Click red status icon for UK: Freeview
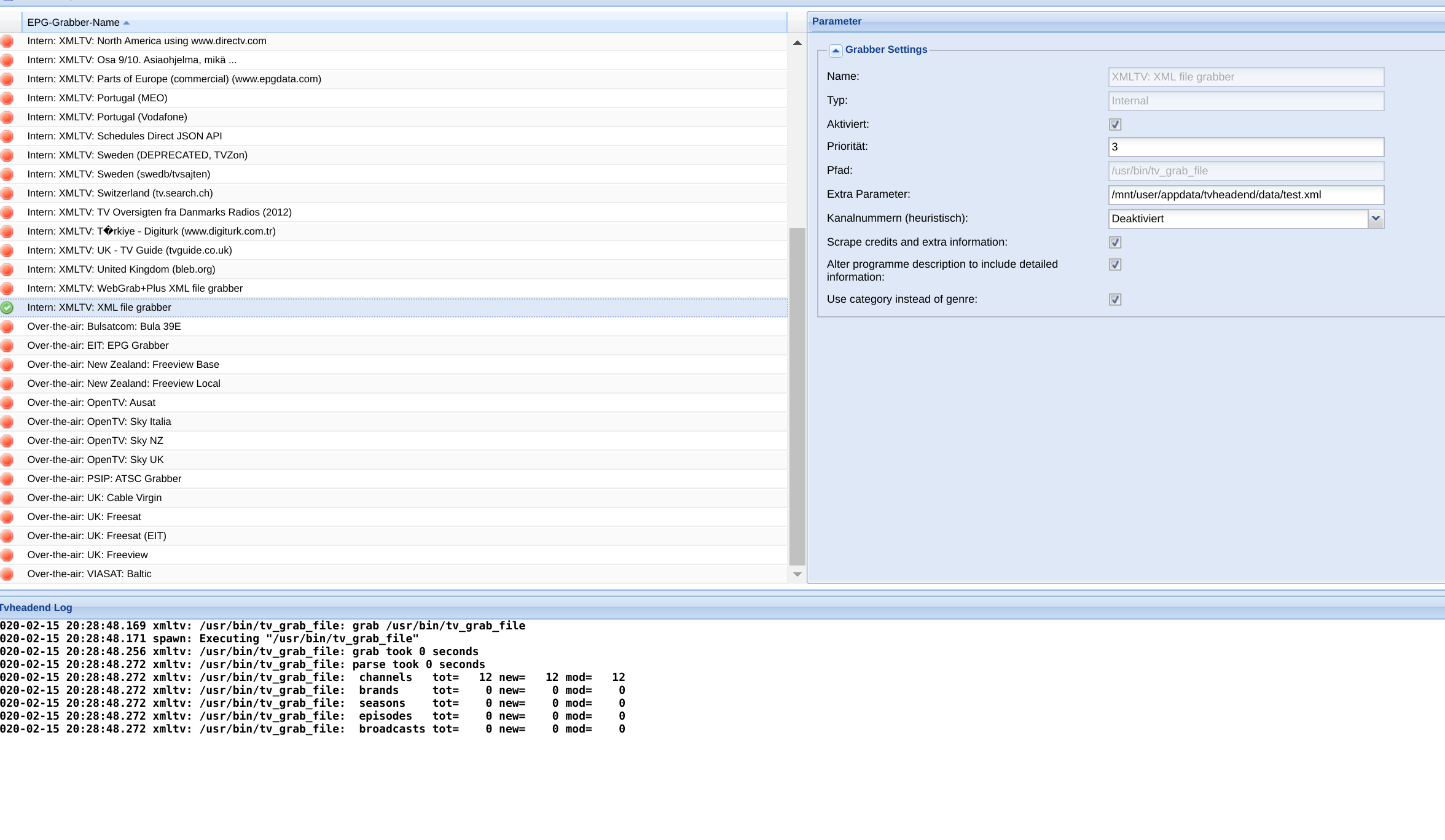1445x840 pixels. click(x=7, y=555)
